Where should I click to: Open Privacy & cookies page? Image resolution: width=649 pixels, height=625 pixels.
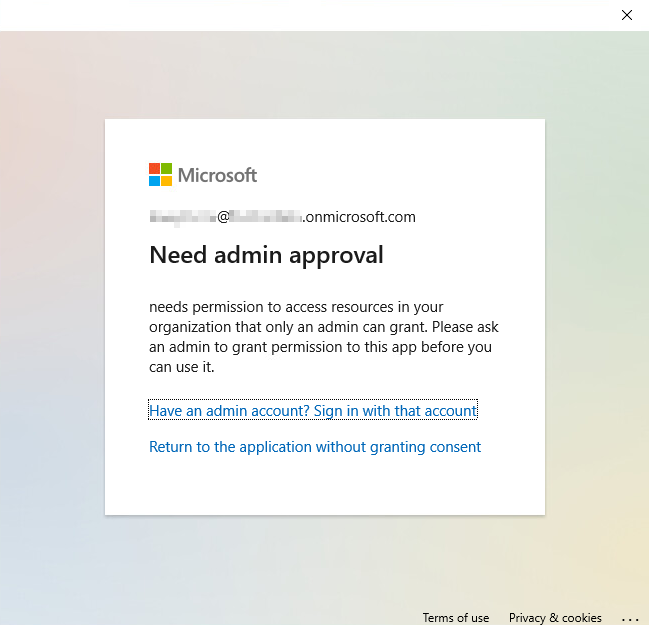click(x=555, y=618)
